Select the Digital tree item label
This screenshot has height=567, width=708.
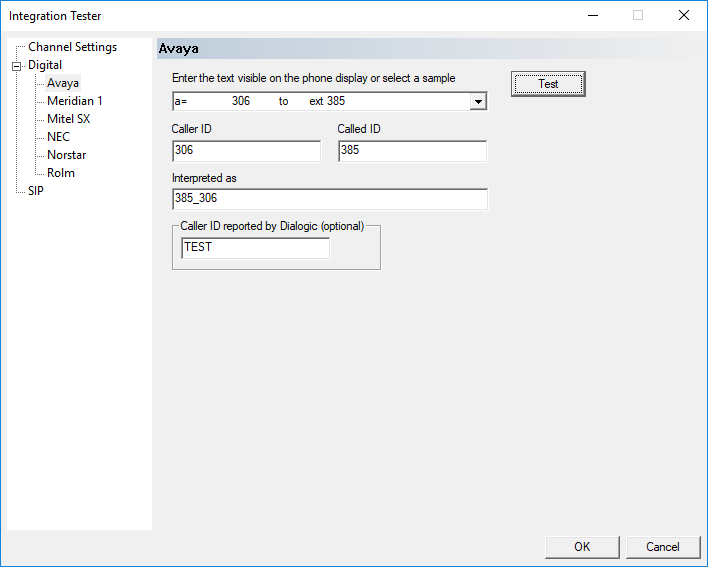pos(45,65)
